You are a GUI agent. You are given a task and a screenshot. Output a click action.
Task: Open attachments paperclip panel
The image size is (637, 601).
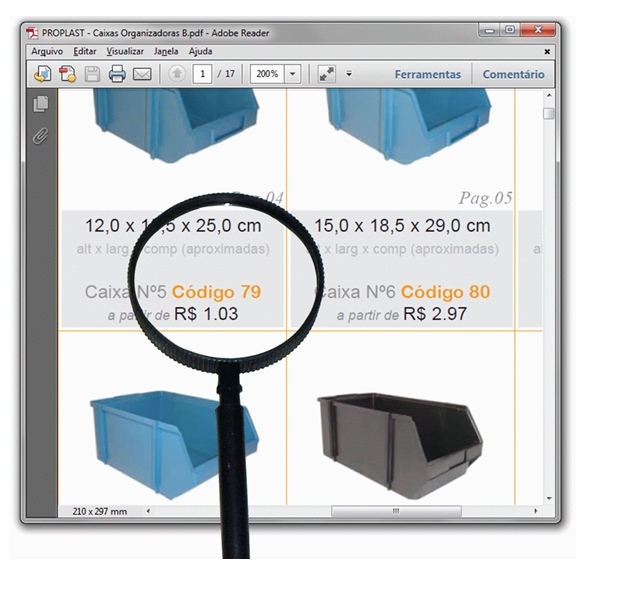(41, 135)
